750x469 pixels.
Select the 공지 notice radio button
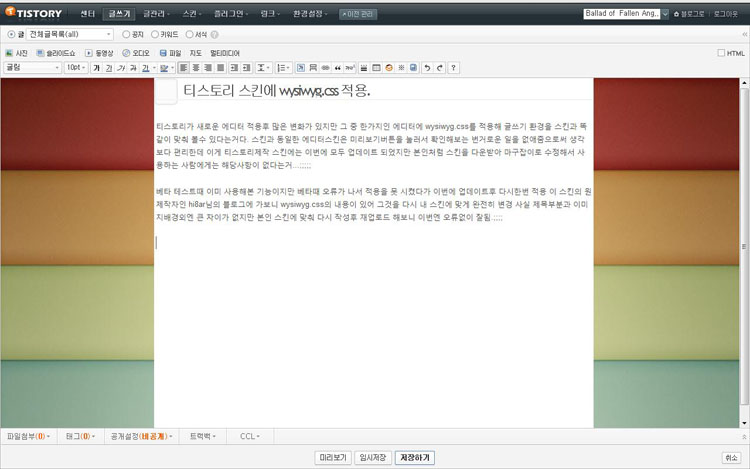click(126, 34)
